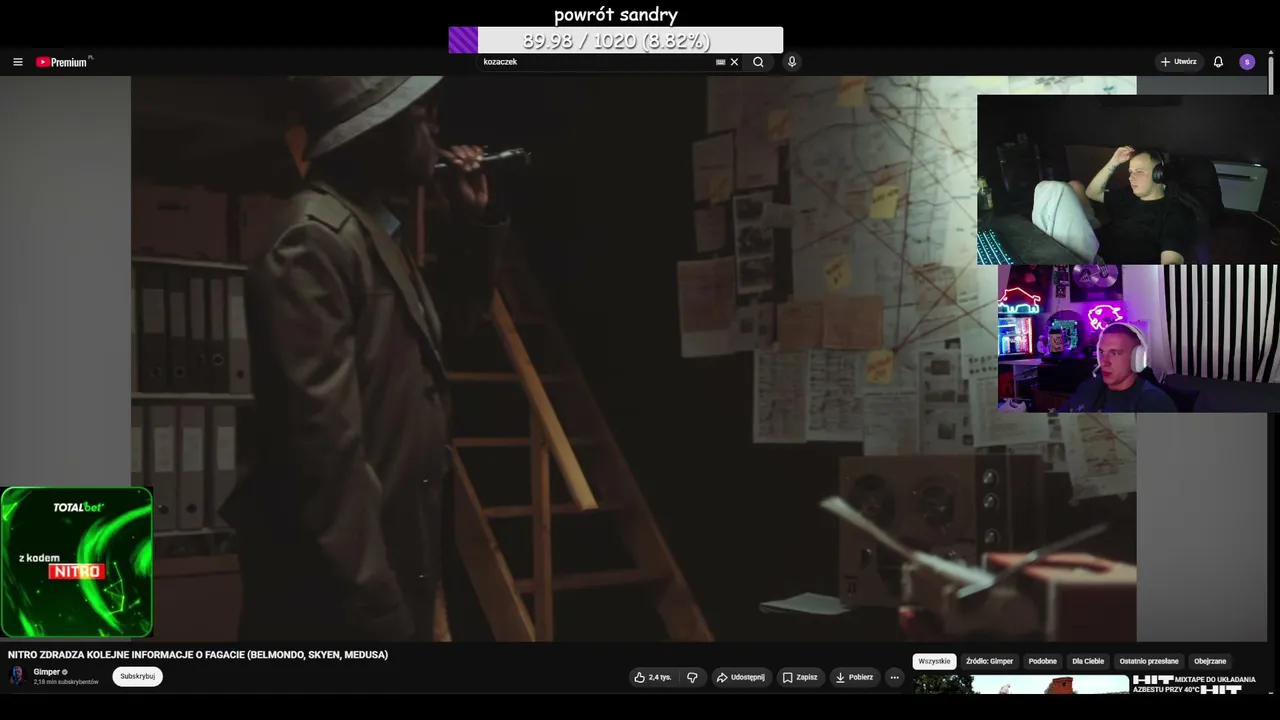Open the more actions three-dot menu

pos(895,677)
